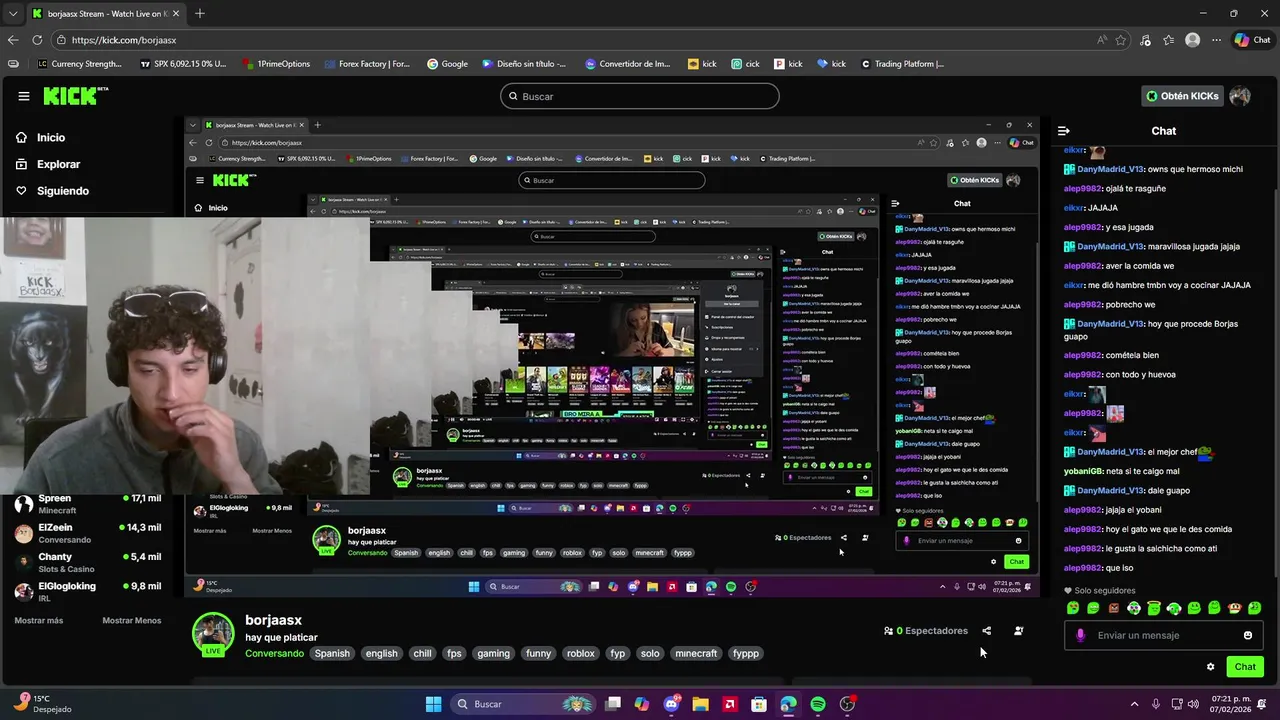Open the Edge three-dot settings menu

coord(1216,40)
